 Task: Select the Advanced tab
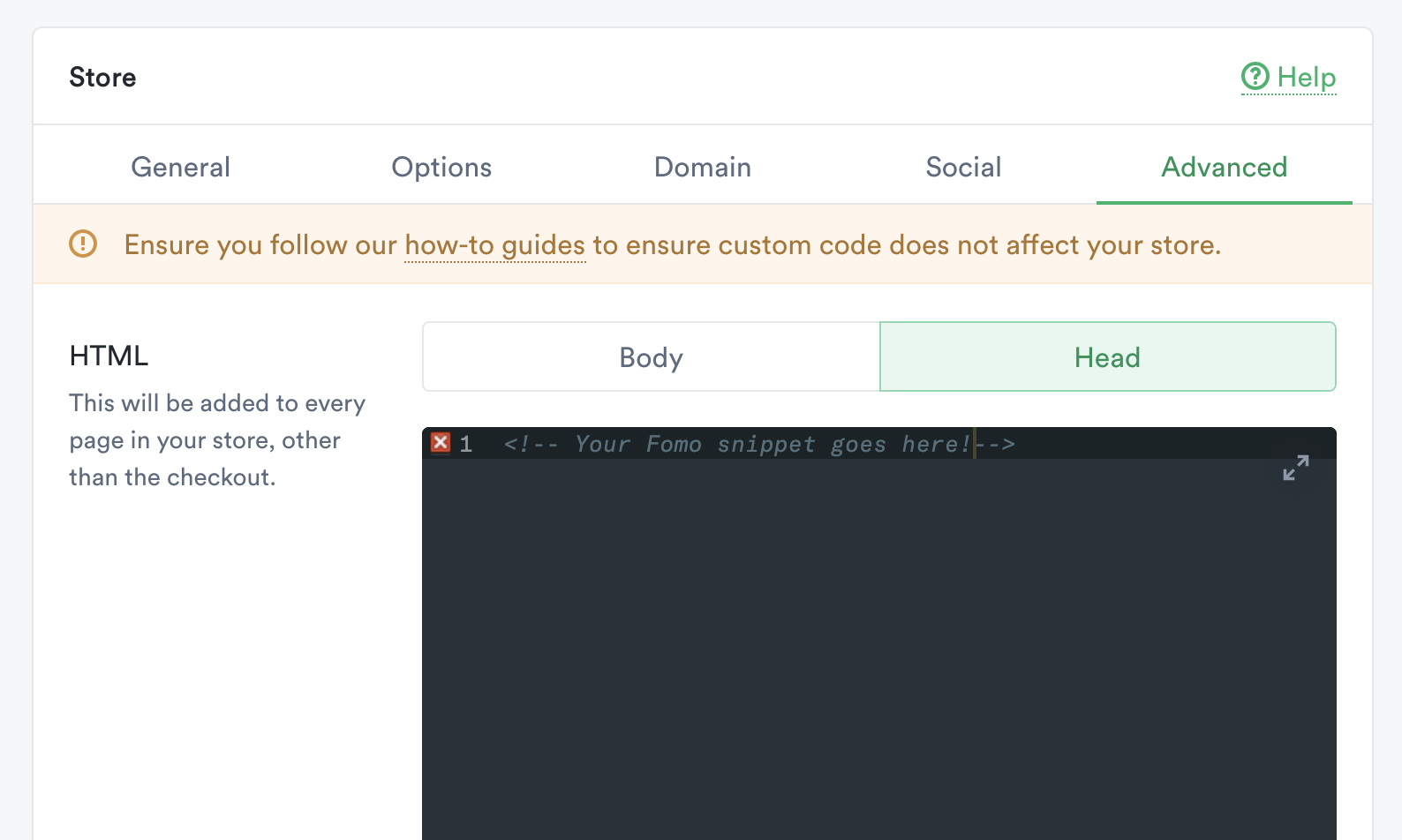pyautogui.click(x=1224, y=167)
